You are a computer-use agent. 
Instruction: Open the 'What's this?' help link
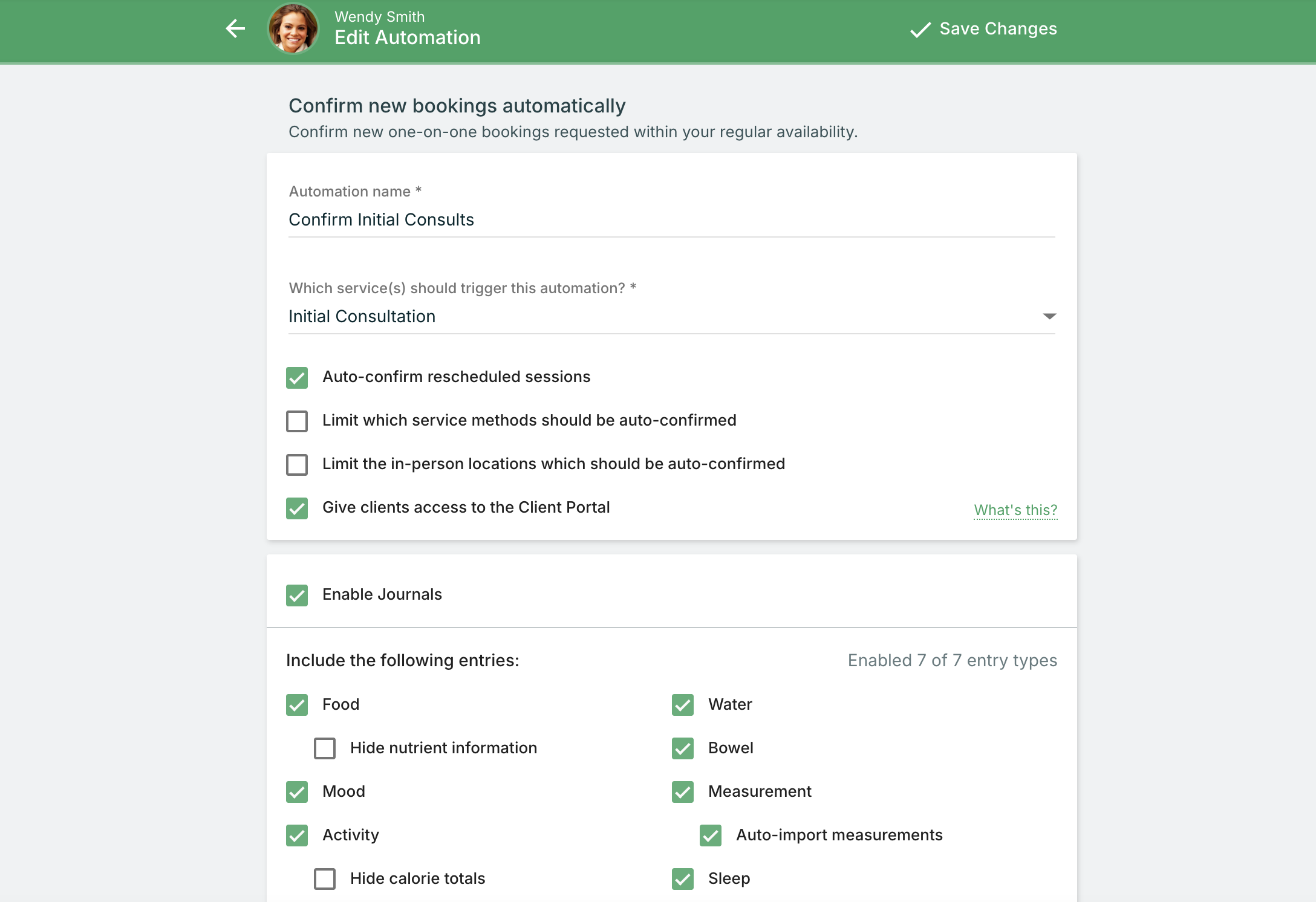(1015, 510)
